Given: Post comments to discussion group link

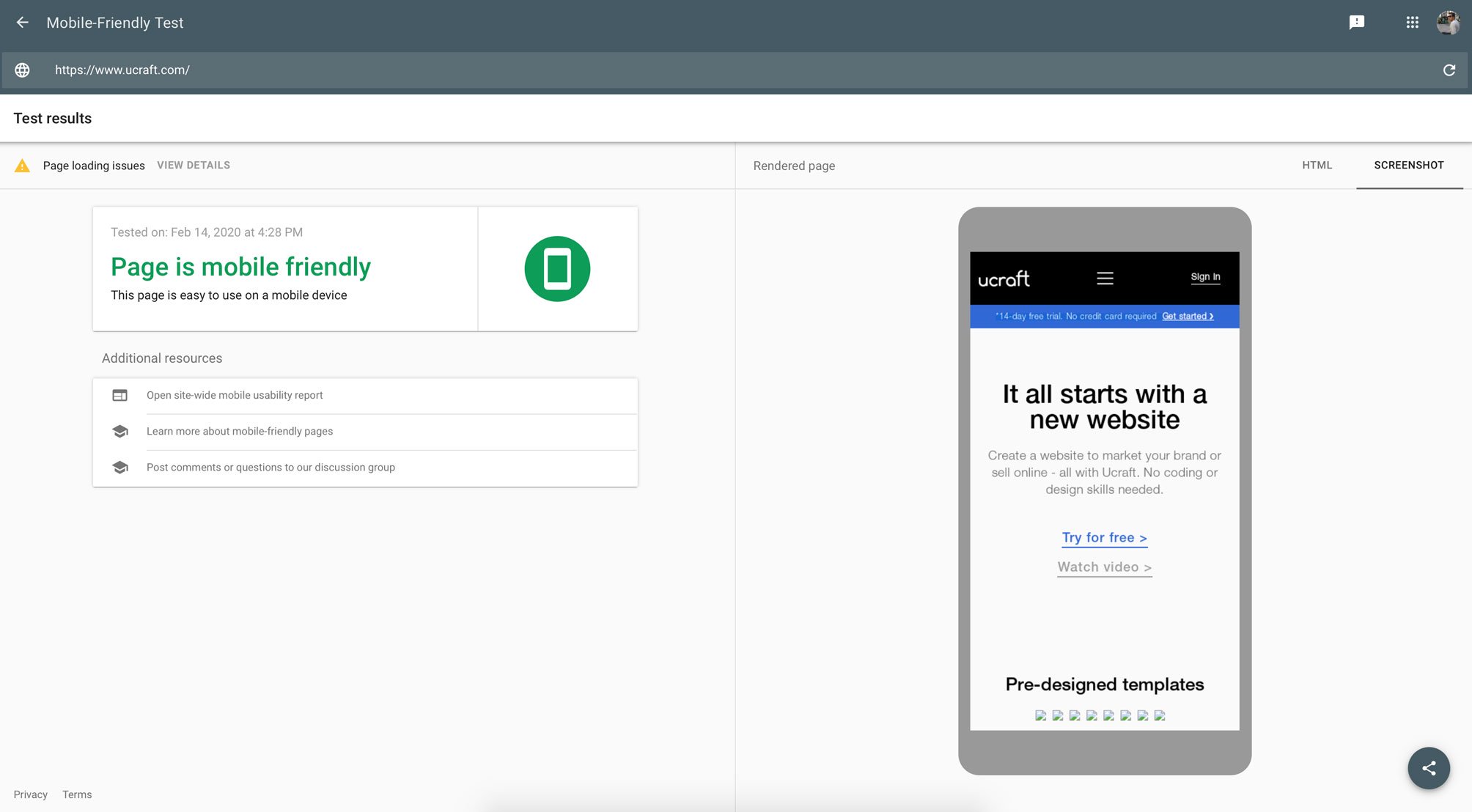Looking at the screenshot, I should pos(271,468).
